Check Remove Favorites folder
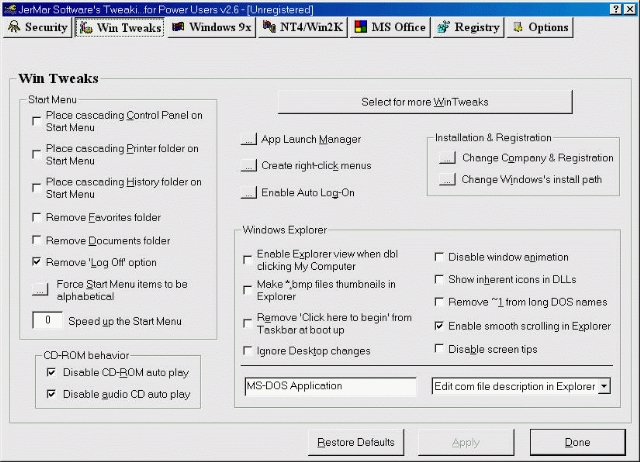 click(x=37, y=217)
